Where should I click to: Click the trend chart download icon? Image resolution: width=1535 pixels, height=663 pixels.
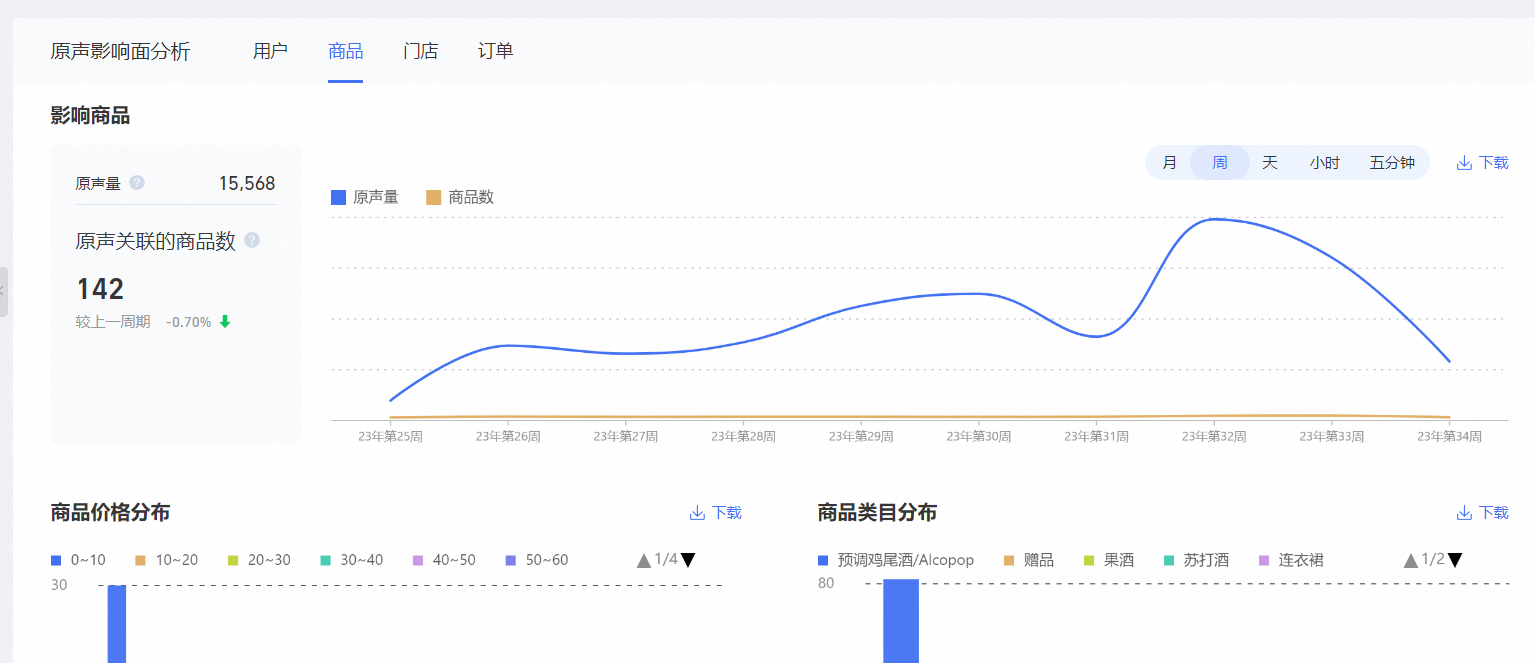tap(1464, 163)
